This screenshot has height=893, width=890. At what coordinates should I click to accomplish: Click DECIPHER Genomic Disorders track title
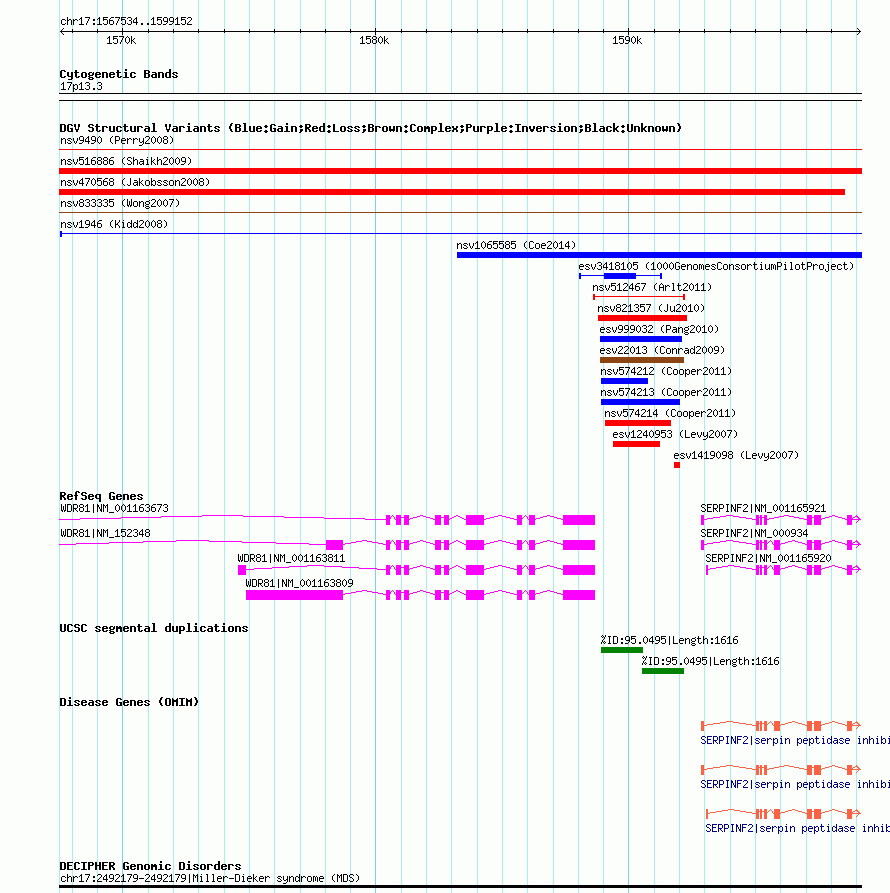[x=150, y=866]
